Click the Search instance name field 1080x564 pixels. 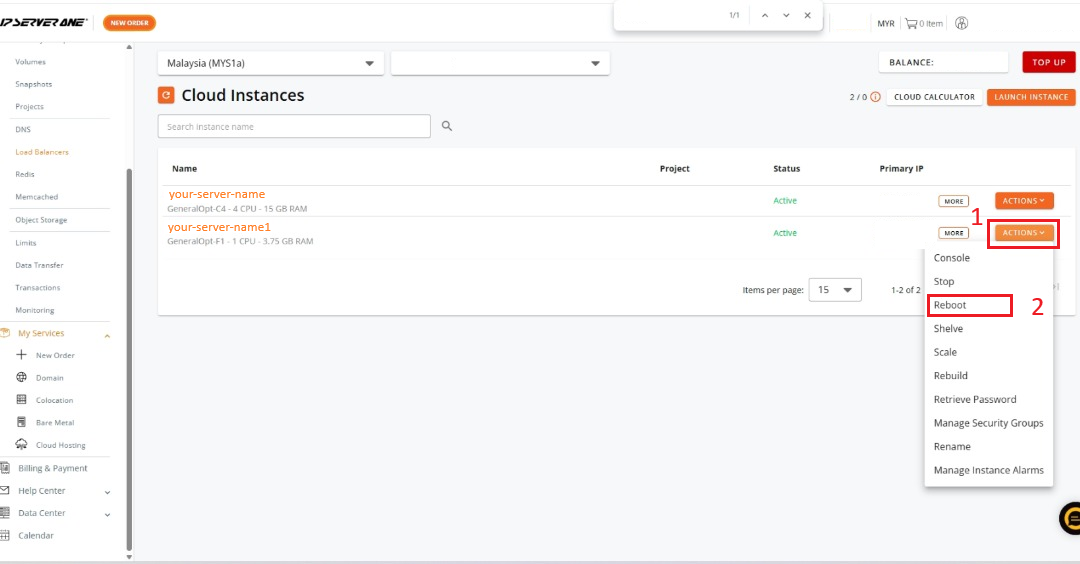(294, 127)
